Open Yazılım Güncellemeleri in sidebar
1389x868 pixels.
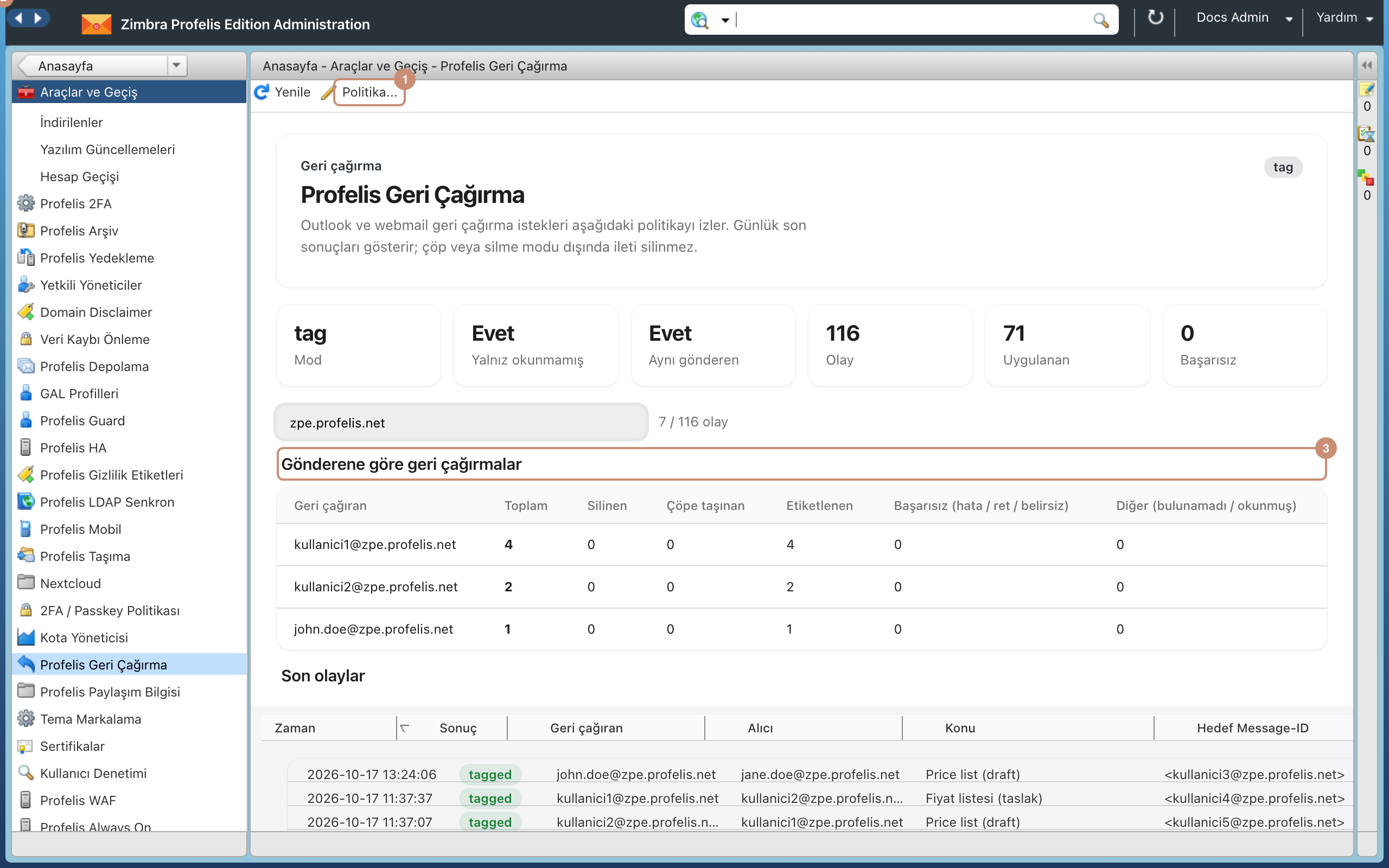click(x=107, y=149)
